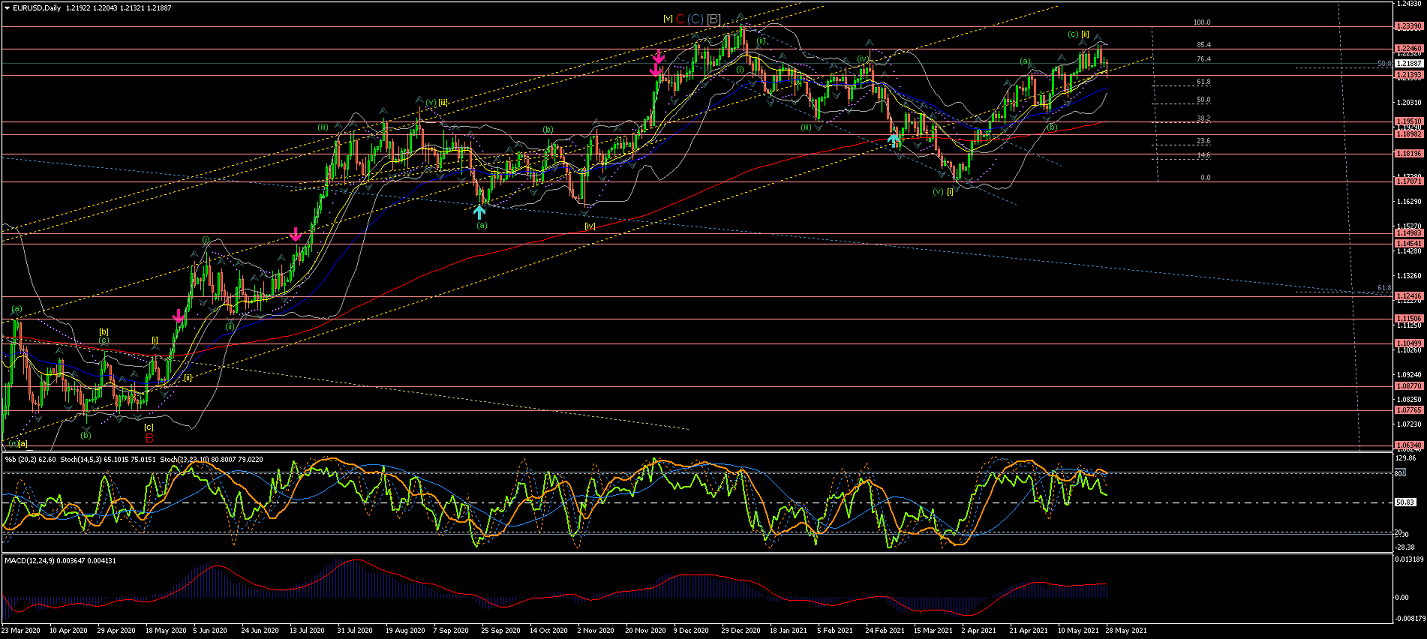Image resolution: width=1427 pixels, height=639 pixels.
Task: Select the blue (C) wave label at top
Action: pyautogui.click(x=695, y=18)
